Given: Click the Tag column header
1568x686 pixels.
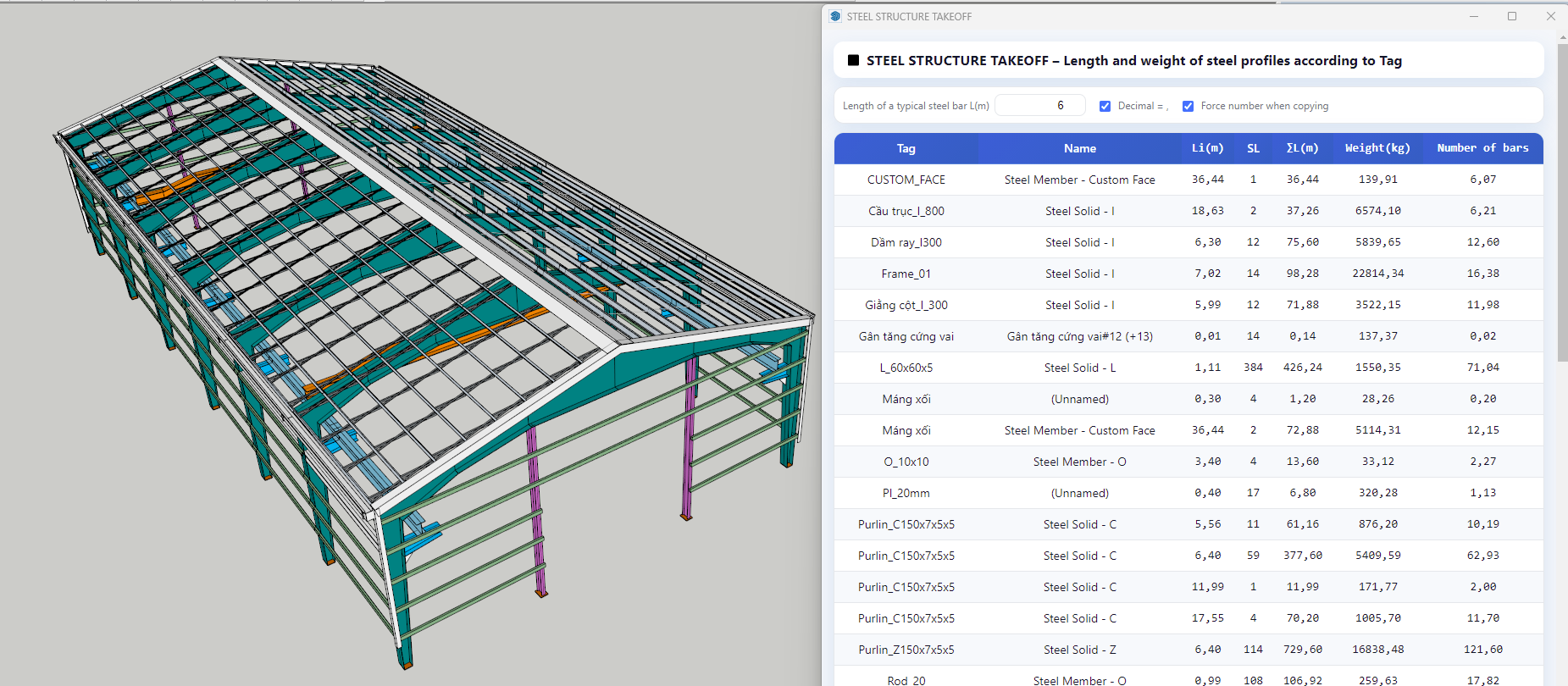Looking at the screenshot, I should pos(906,148).
